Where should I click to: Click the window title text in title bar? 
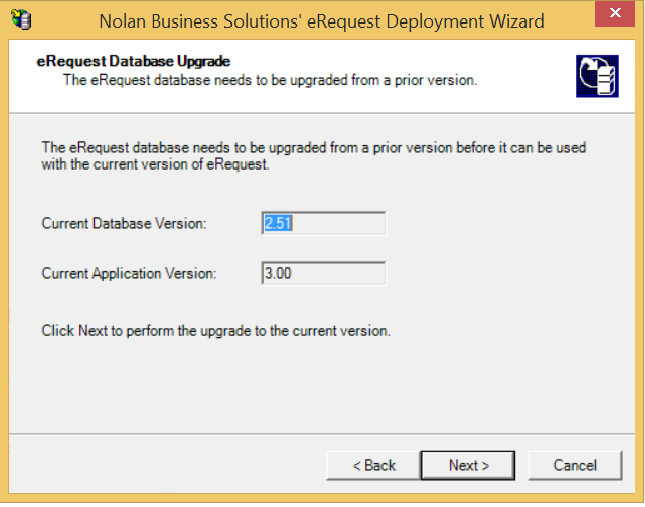pos(322,20)
